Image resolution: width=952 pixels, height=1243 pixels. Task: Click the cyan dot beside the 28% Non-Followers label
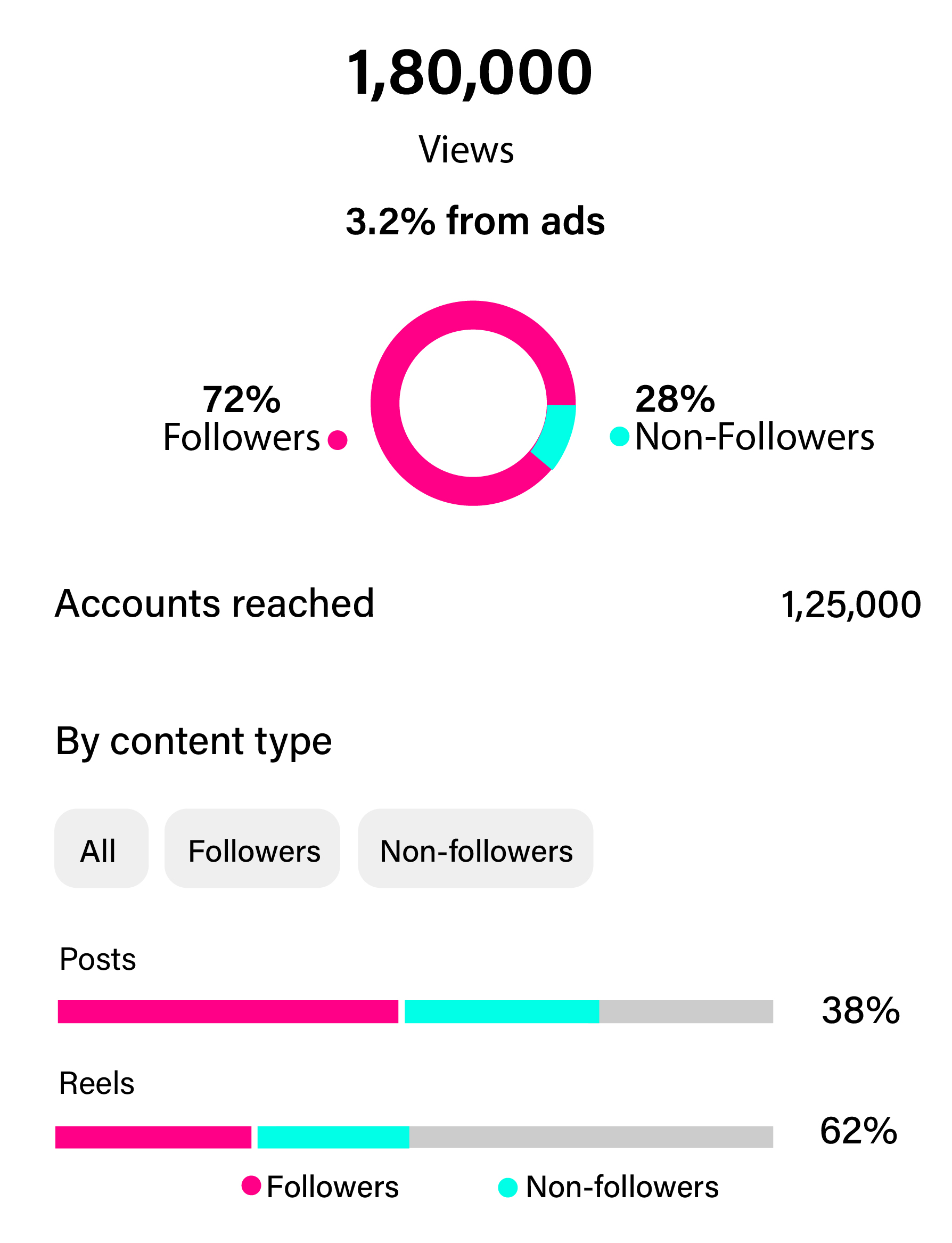click(619, 437)
